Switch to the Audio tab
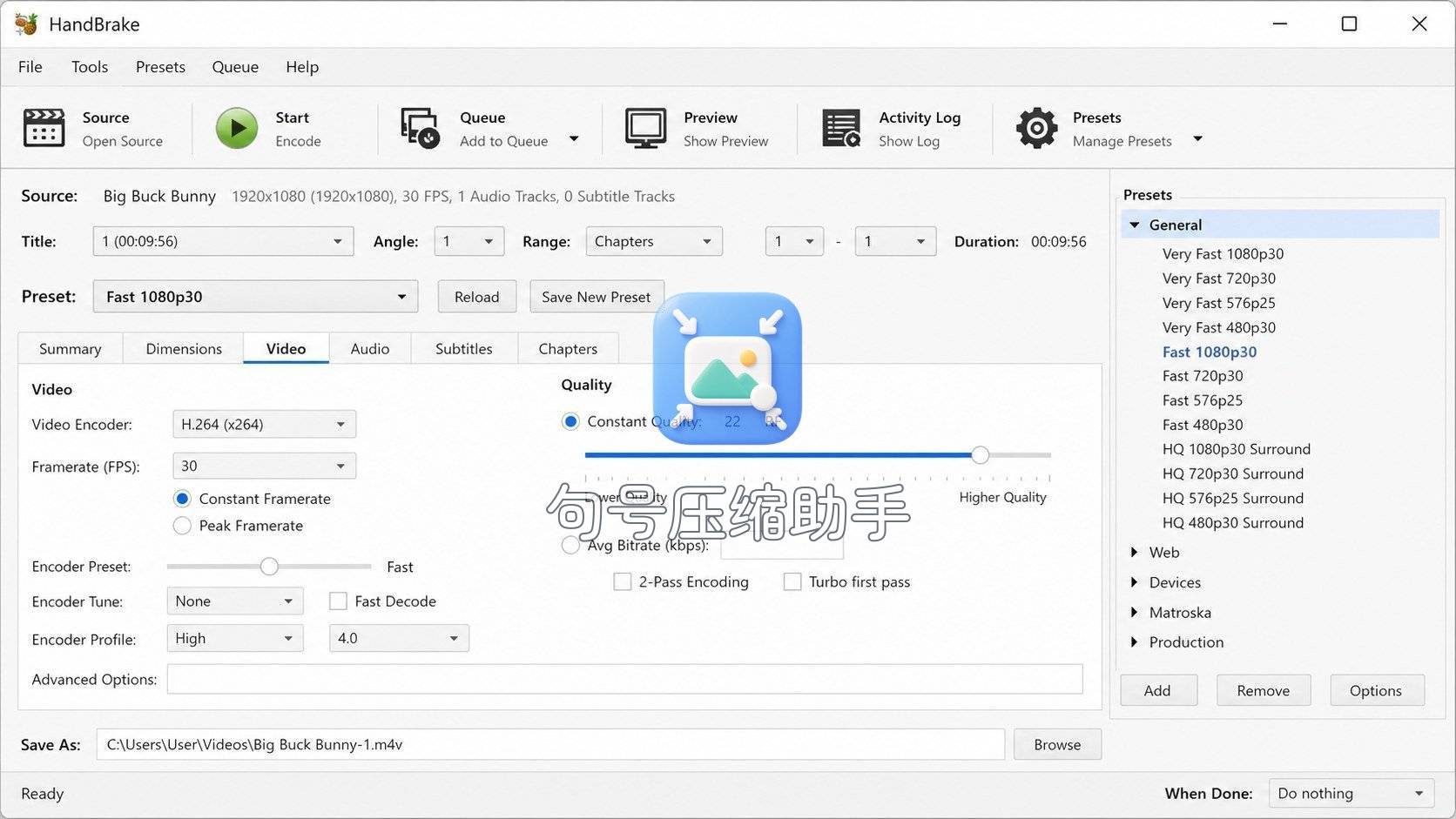This screenshot has width=1456, height=819. (370, 348)
